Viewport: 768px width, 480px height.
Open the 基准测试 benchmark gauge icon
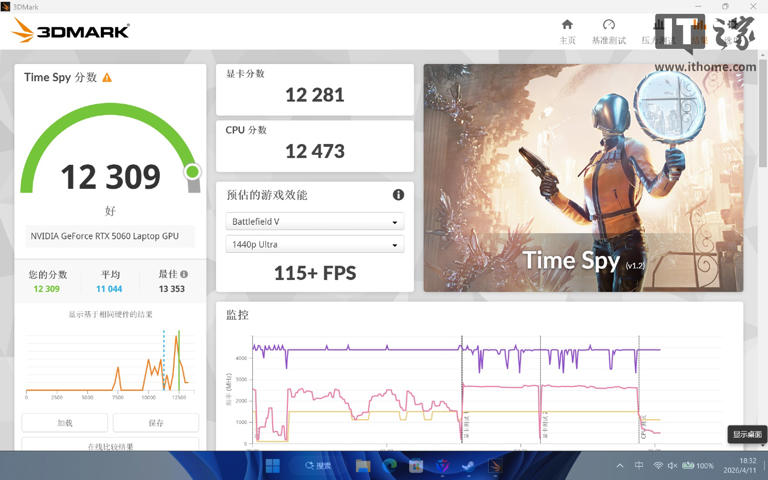click(608, 30)
